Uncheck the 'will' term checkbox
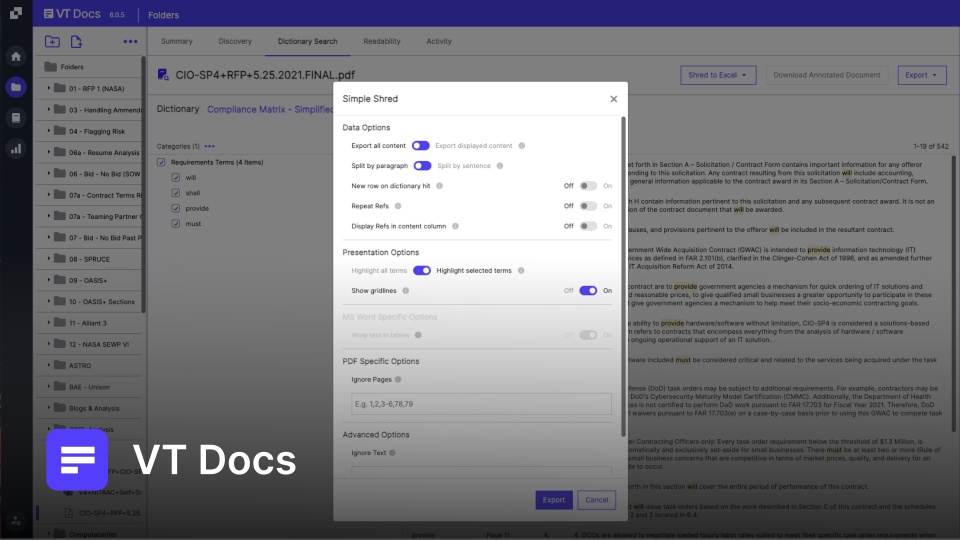Screen dimensions: 960x540 [x=176, y=178]
